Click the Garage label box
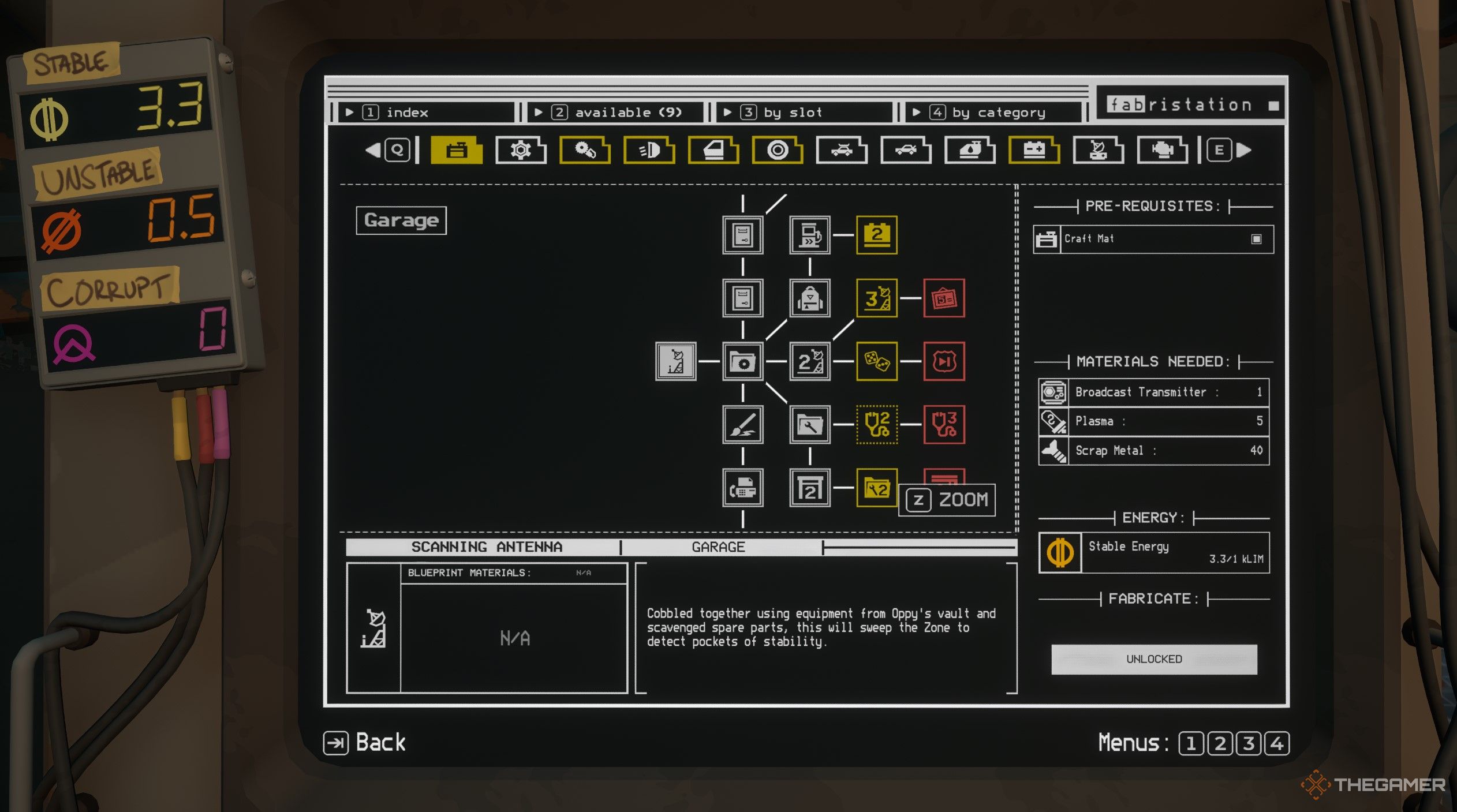 [401, 220]
